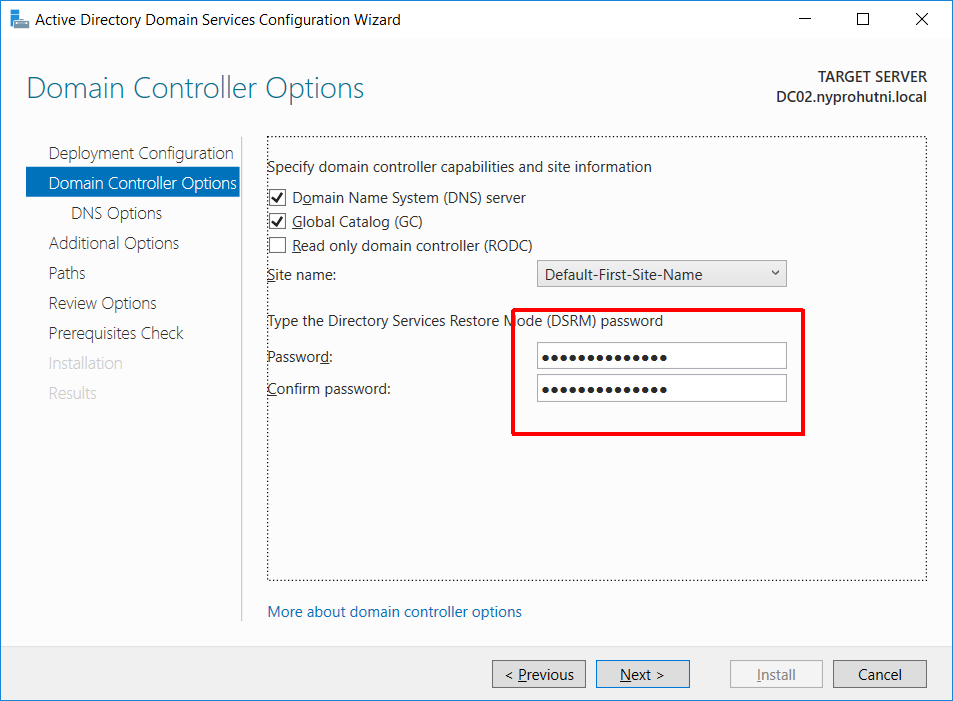Close the wizard window
Screen dimensions: 953x701
[921, 19]
